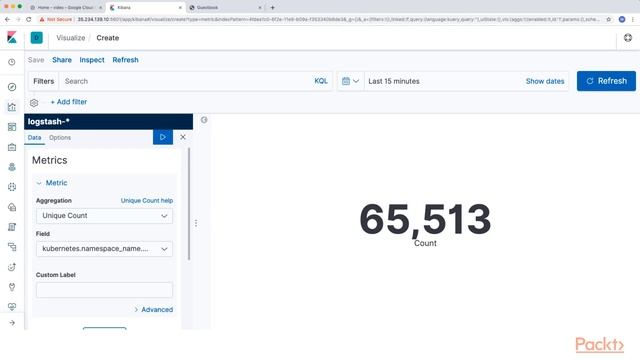Open APM icon in sidebar
This screenshot has width=640, height=360.
(12, 247)
